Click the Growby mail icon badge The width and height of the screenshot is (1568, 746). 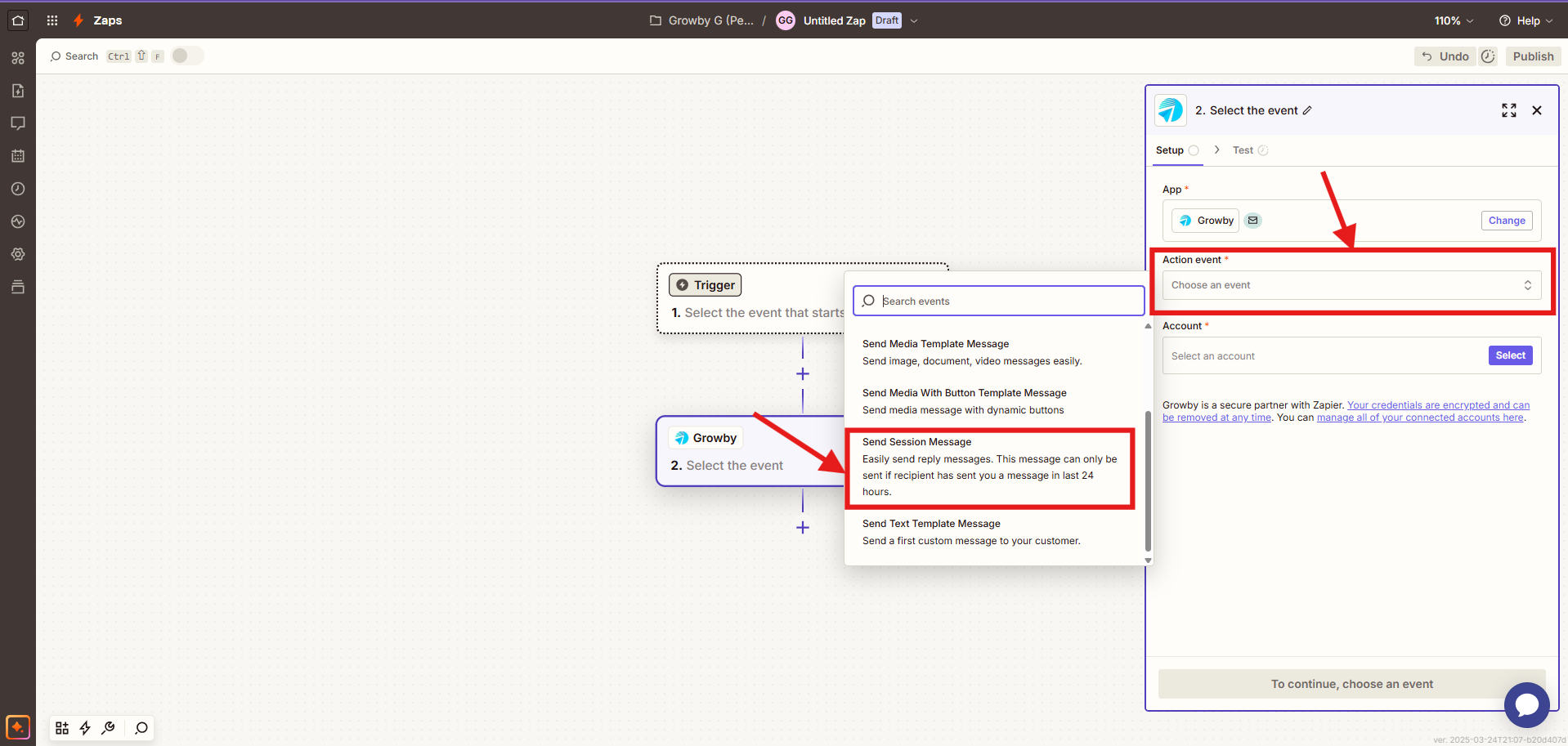[1252, 221]
